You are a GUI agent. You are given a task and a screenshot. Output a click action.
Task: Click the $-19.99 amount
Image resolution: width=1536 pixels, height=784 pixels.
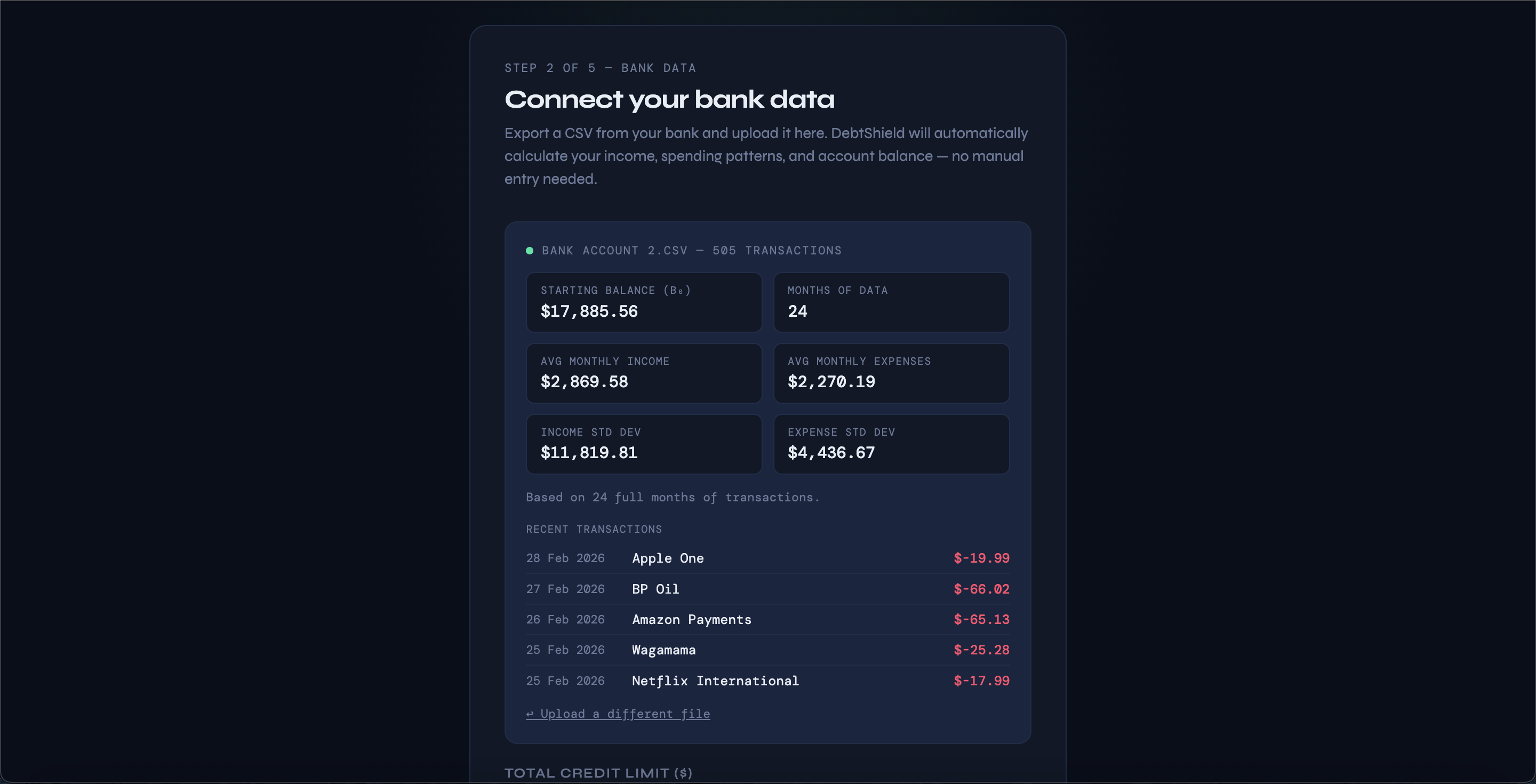(x=981, y=558)
